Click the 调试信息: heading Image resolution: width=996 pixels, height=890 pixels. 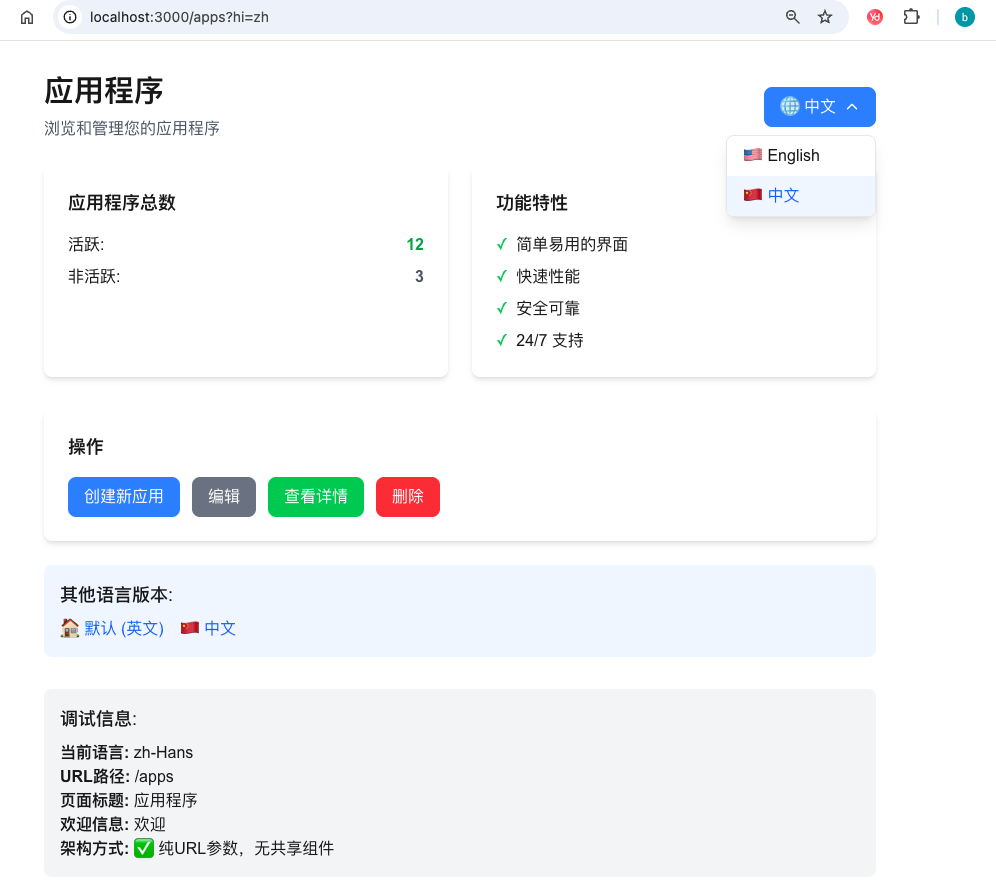click(98, 719)
